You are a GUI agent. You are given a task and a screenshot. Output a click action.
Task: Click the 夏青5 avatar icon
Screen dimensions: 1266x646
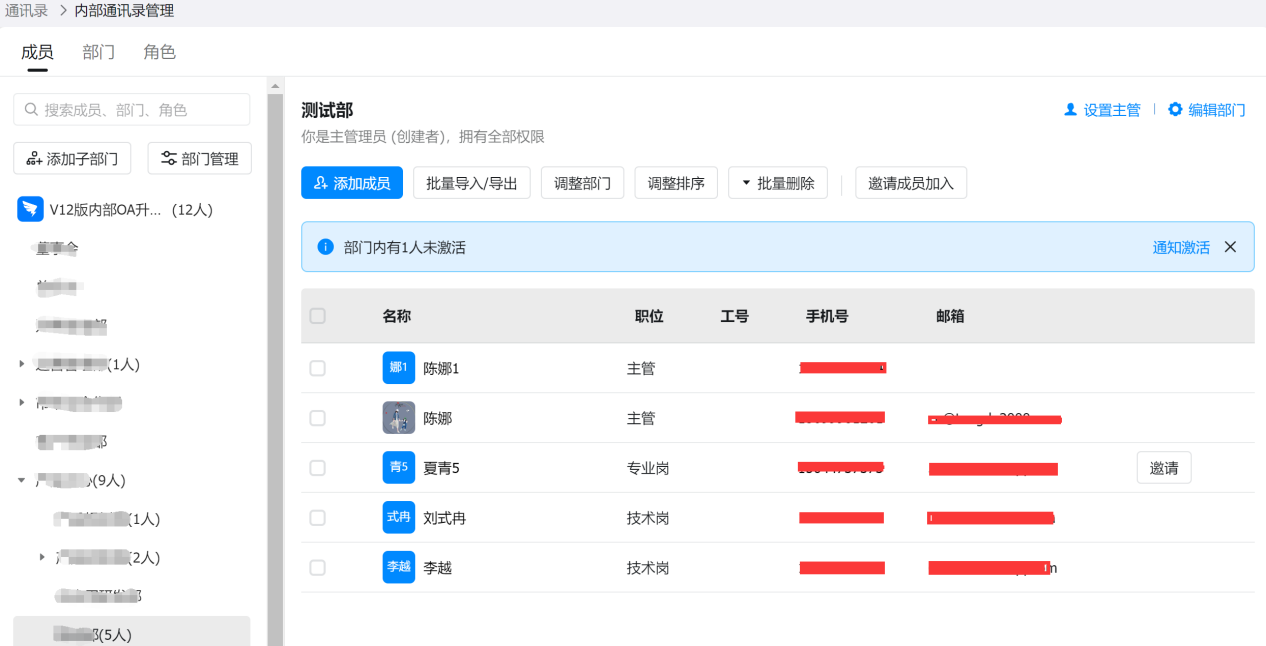click(x=398, y=468)
